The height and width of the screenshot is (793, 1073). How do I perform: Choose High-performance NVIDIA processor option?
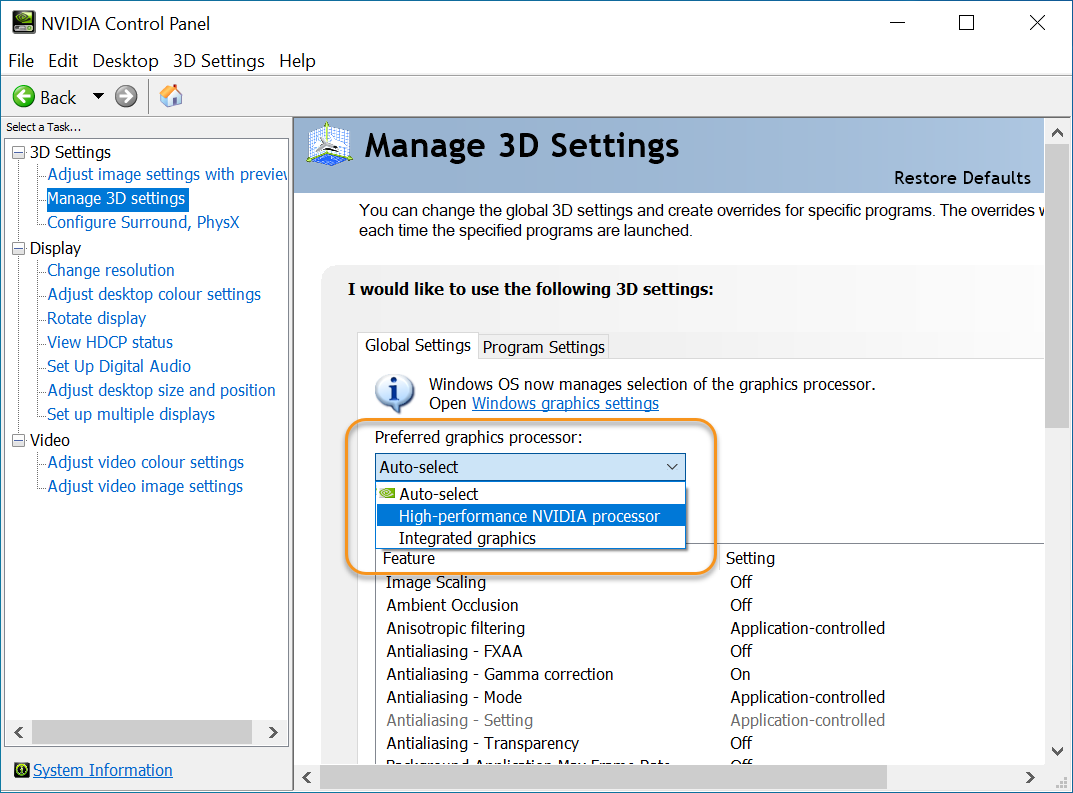click(530, 516)
